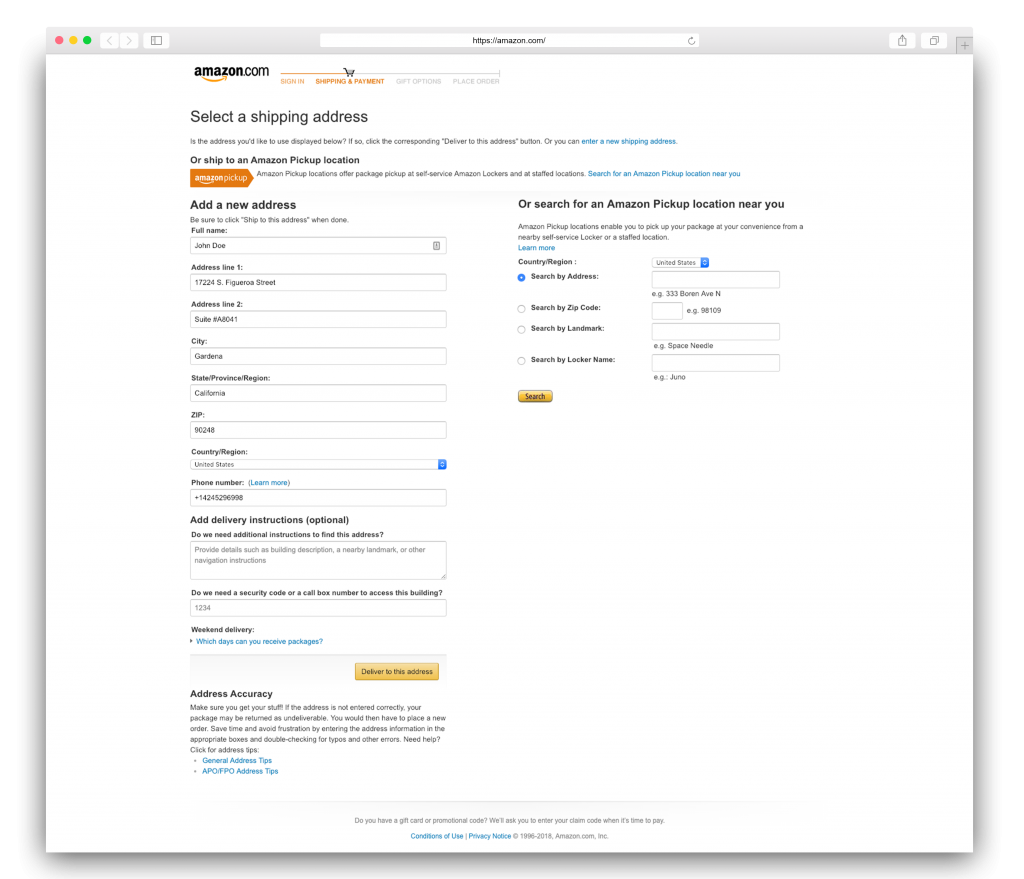This screenshot has width=1024, height=879.
Task: Click the SIGN IN checkout step
Action: (292, 82)
